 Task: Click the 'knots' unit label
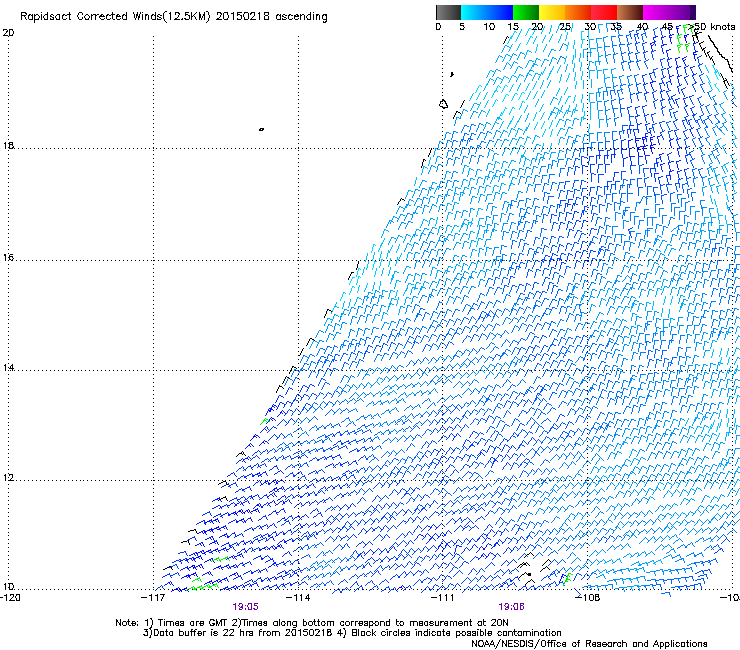point(723,27)
